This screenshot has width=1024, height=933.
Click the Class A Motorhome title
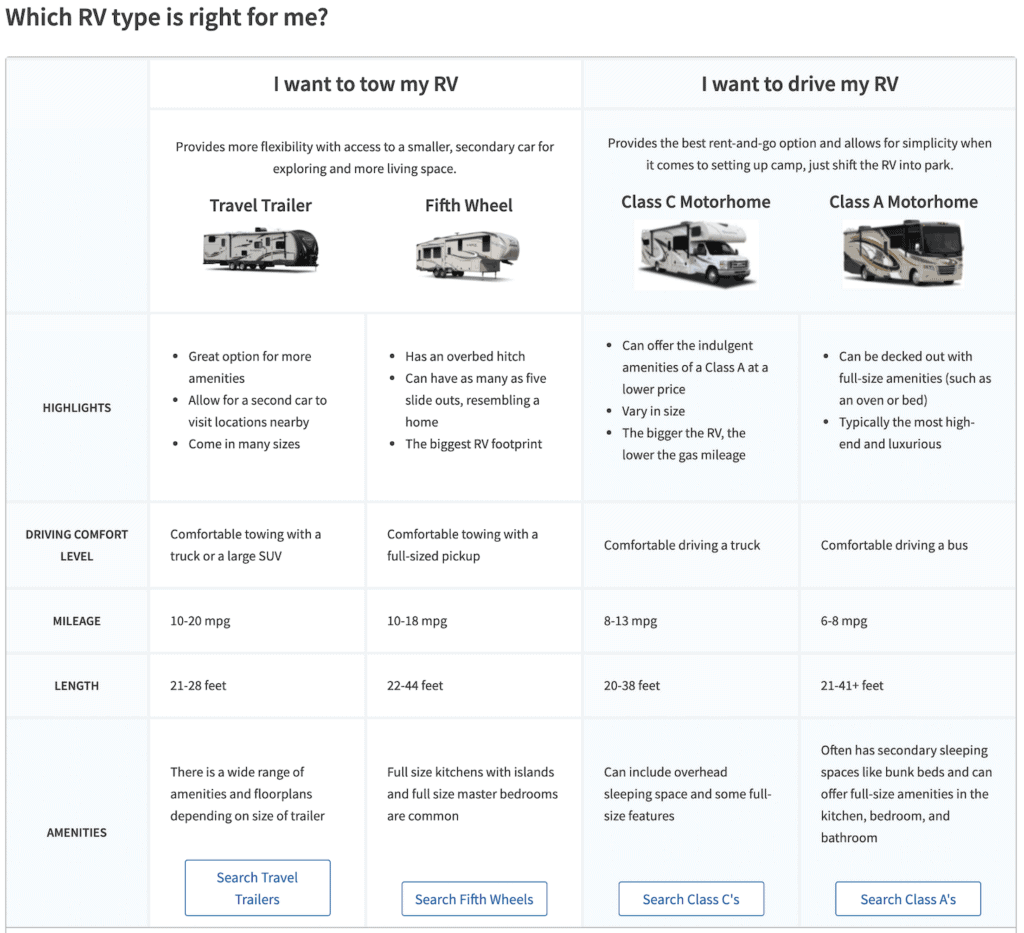(903, 201)
